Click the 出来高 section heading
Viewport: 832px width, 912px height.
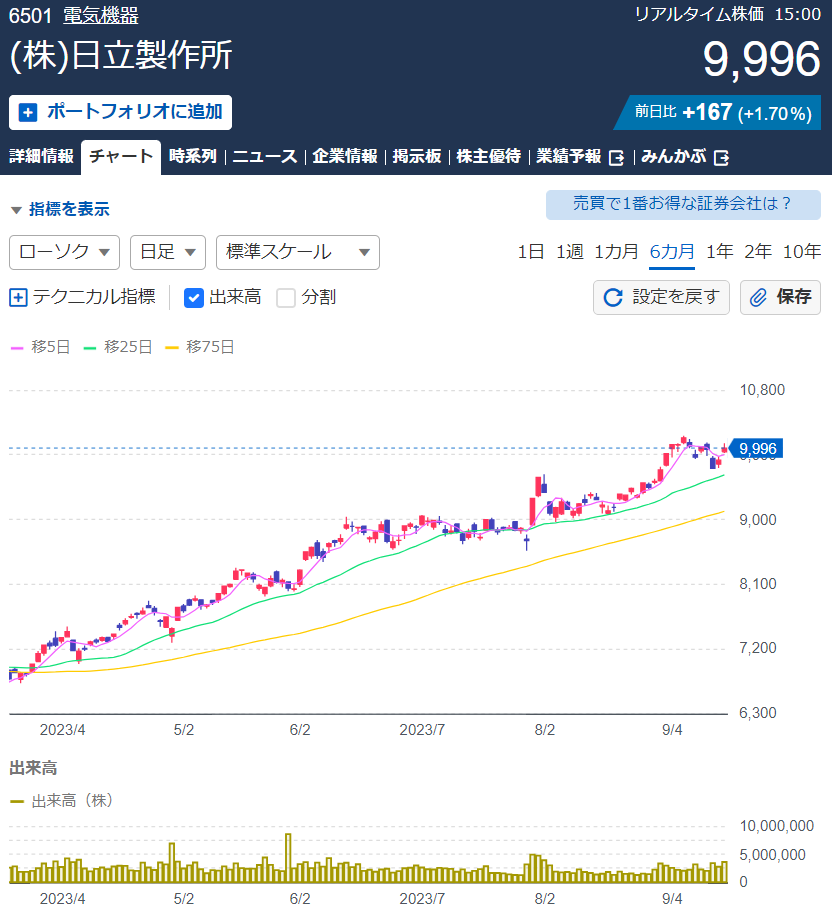point(33,768)
